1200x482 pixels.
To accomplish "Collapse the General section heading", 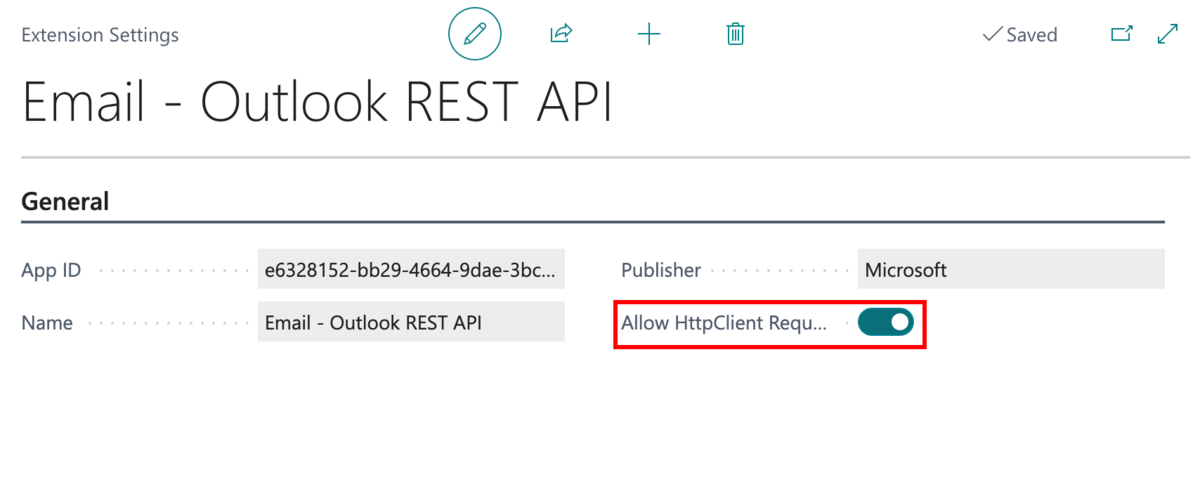I will pos(65,201).
